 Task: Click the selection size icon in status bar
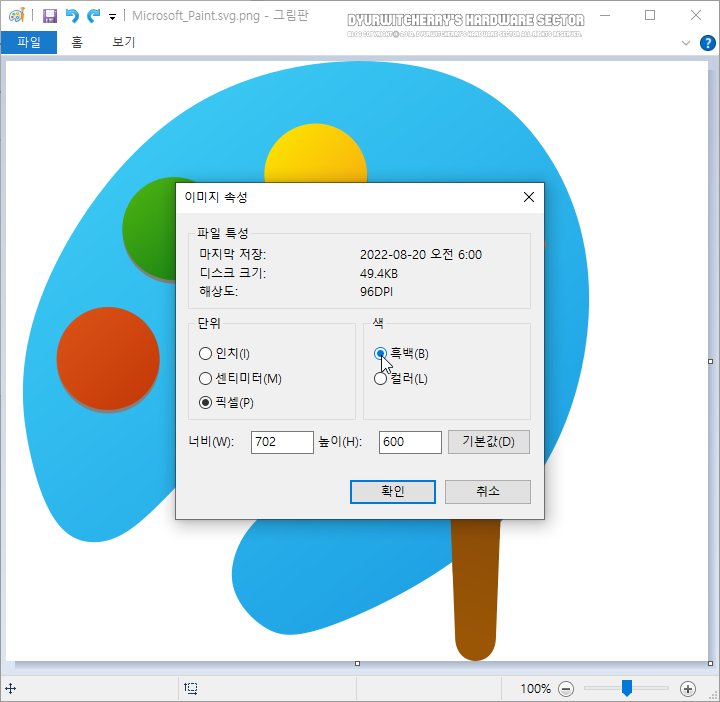pyautogui.click(x=191, y=688)
